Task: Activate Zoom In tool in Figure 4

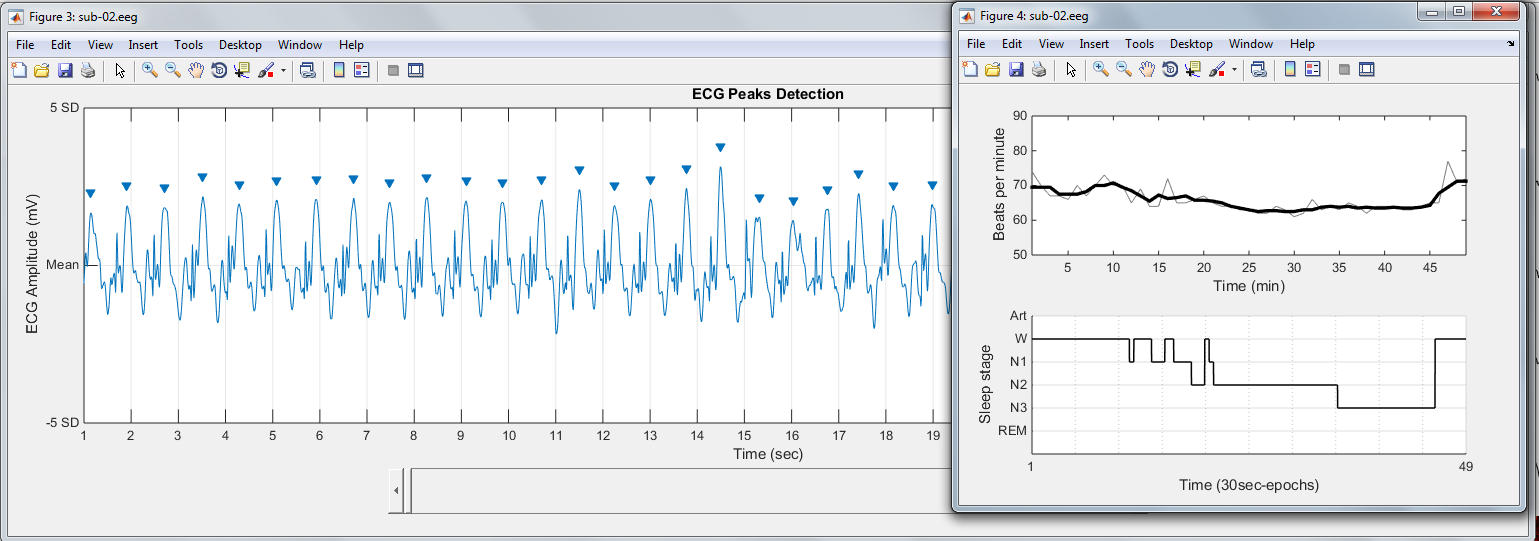Action: coord(1101,69)
